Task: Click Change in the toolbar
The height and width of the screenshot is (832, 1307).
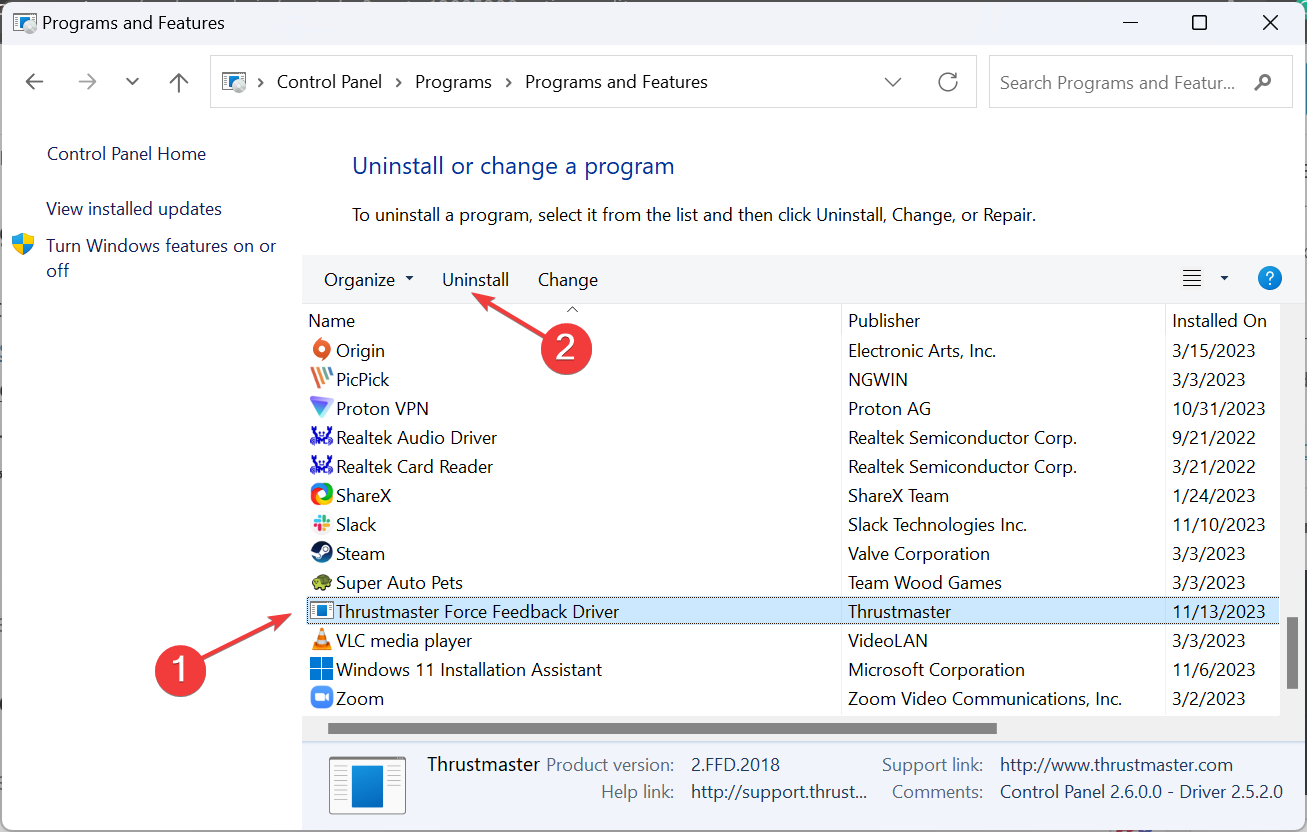Action: [x=568, y=280]
